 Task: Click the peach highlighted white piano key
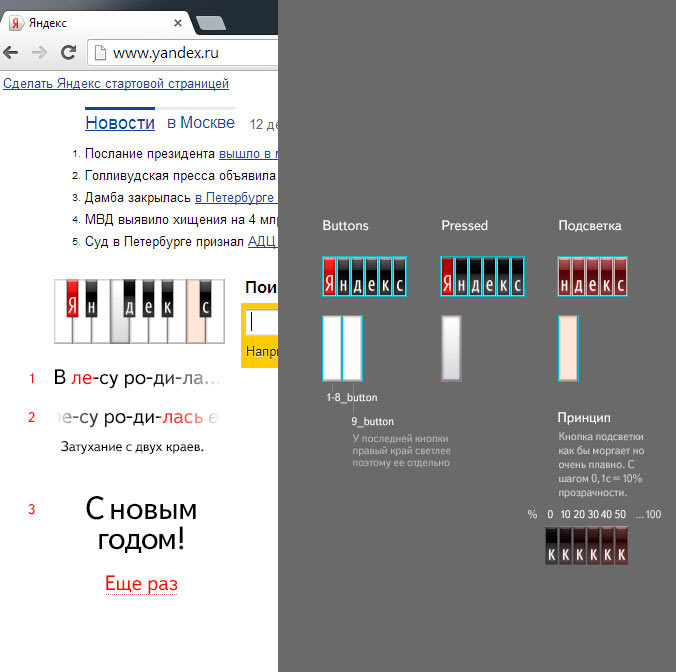point(194,332)
